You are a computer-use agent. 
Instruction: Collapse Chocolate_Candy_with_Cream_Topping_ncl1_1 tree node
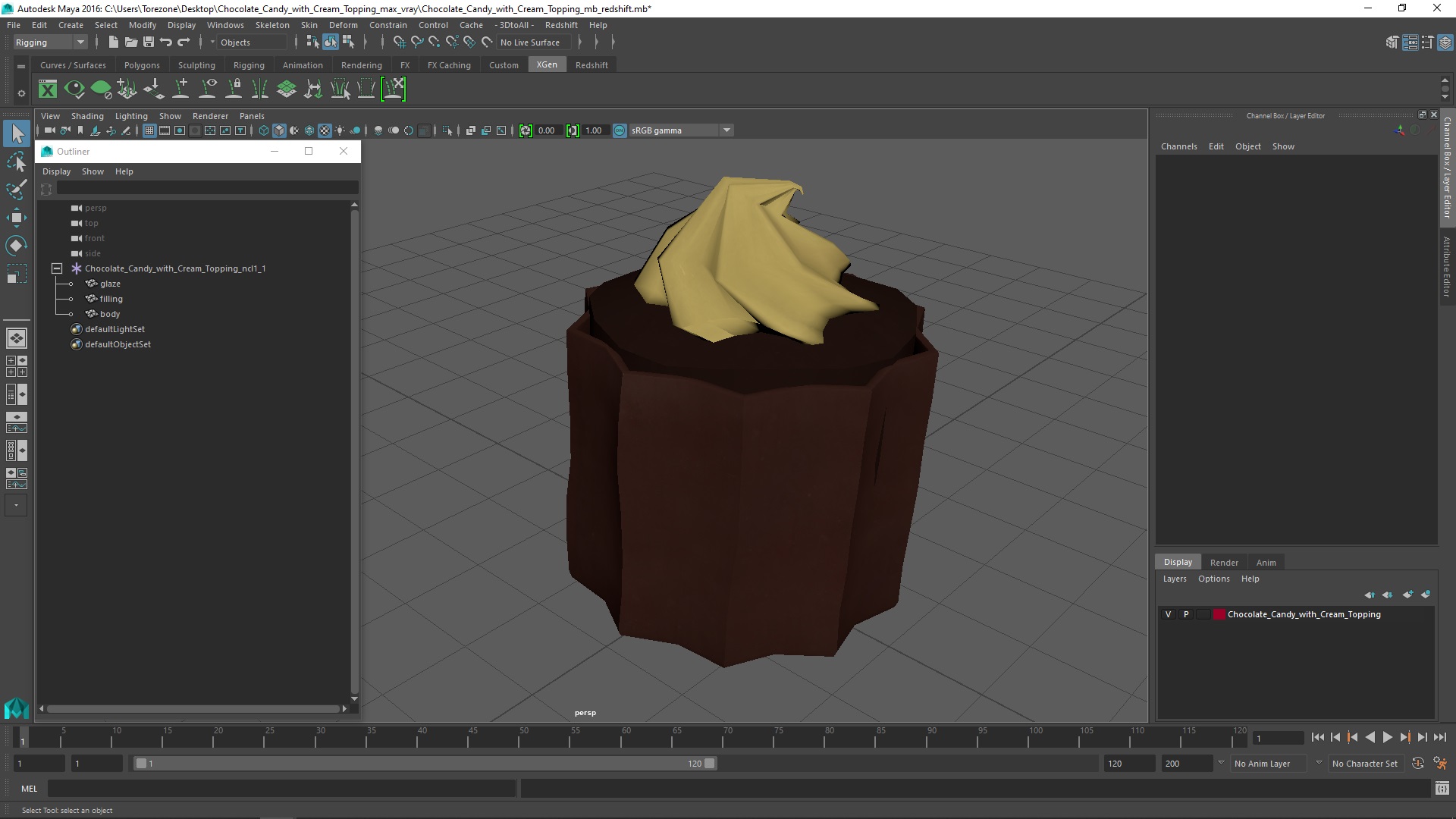point(57,268)
